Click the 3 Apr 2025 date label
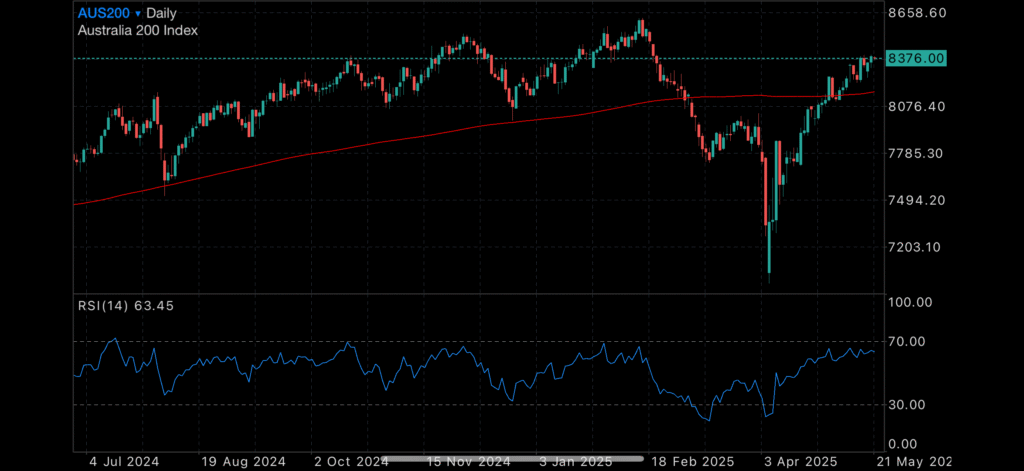Screen dimensions: 1024x471 pos(799,463)
